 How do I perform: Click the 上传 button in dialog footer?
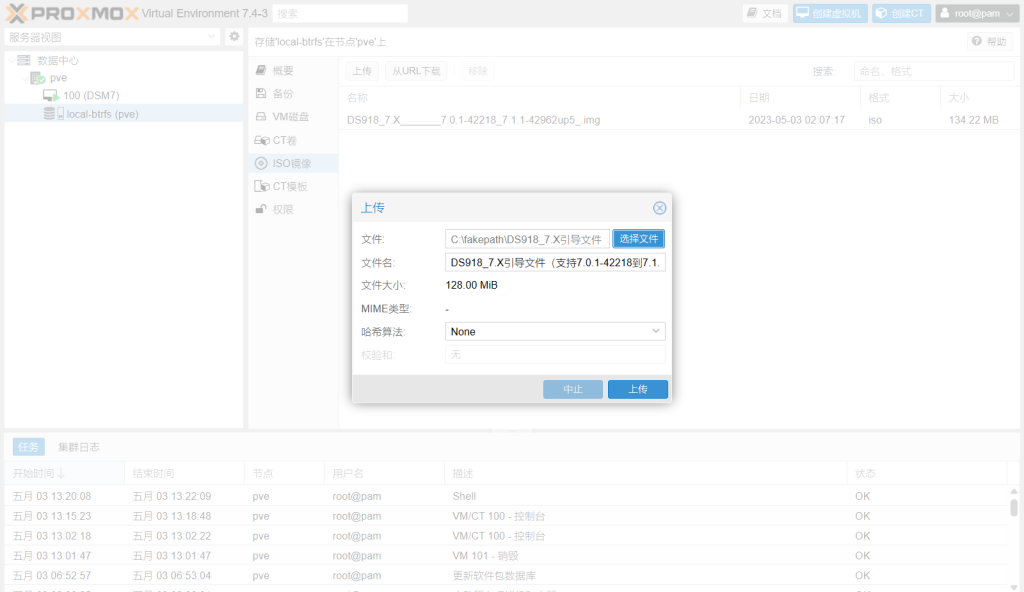pos(637,389)
